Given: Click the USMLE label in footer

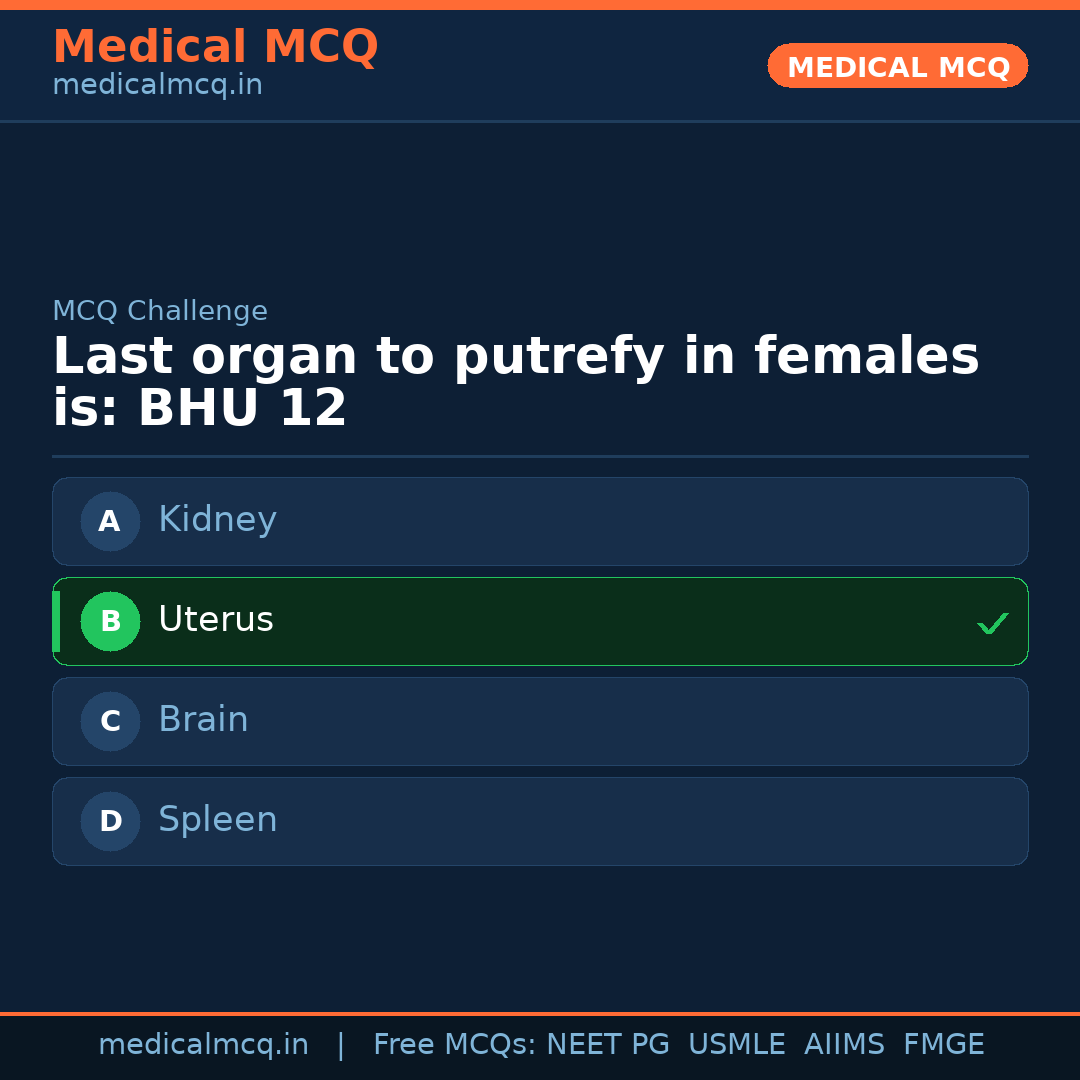Looking at the screenshot, I should tap(737, 1044).
